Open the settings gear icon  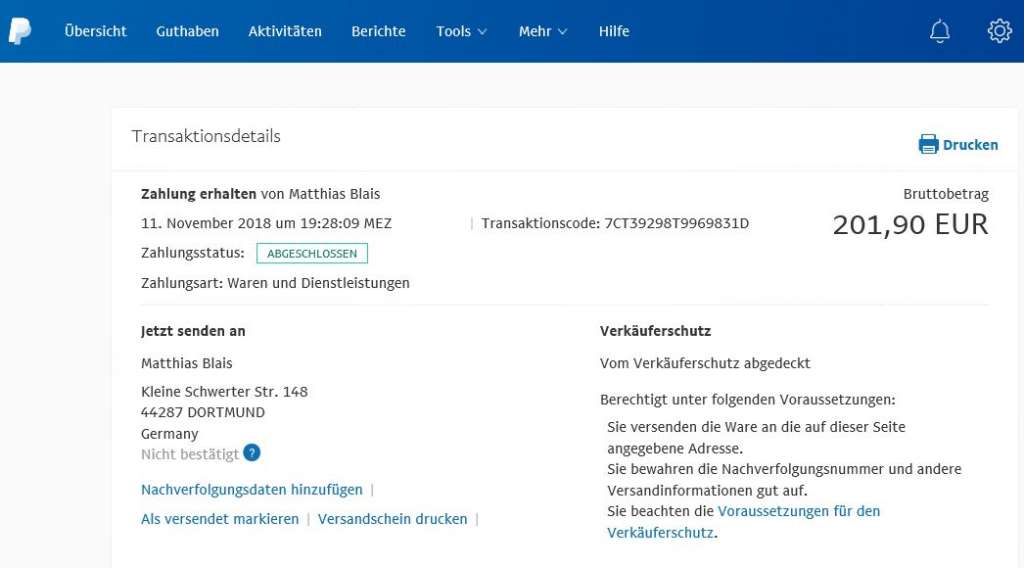pos(999,31)
